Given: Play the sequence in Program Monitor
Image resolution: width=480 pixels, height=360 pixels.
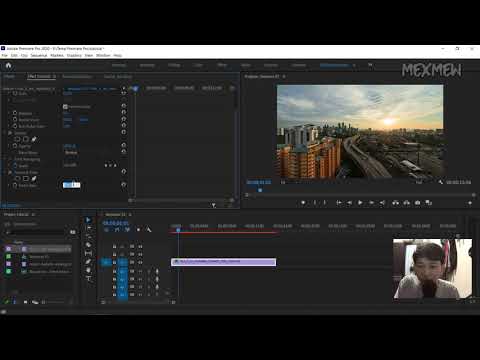Looking at the screenshot, I should coord(360,203).
